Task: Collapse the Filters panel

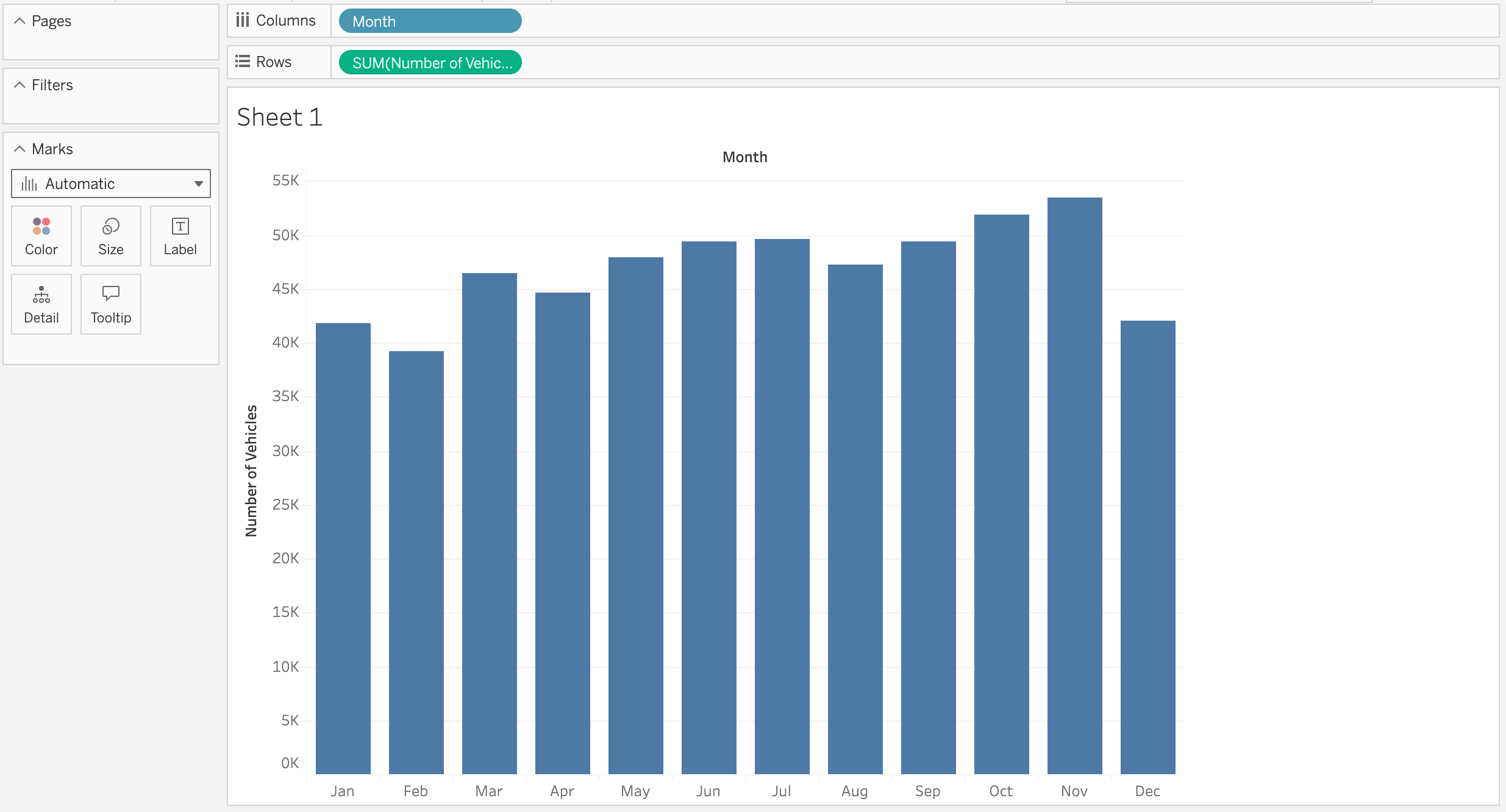Action: pyautogui.click(x=19, y=85)
